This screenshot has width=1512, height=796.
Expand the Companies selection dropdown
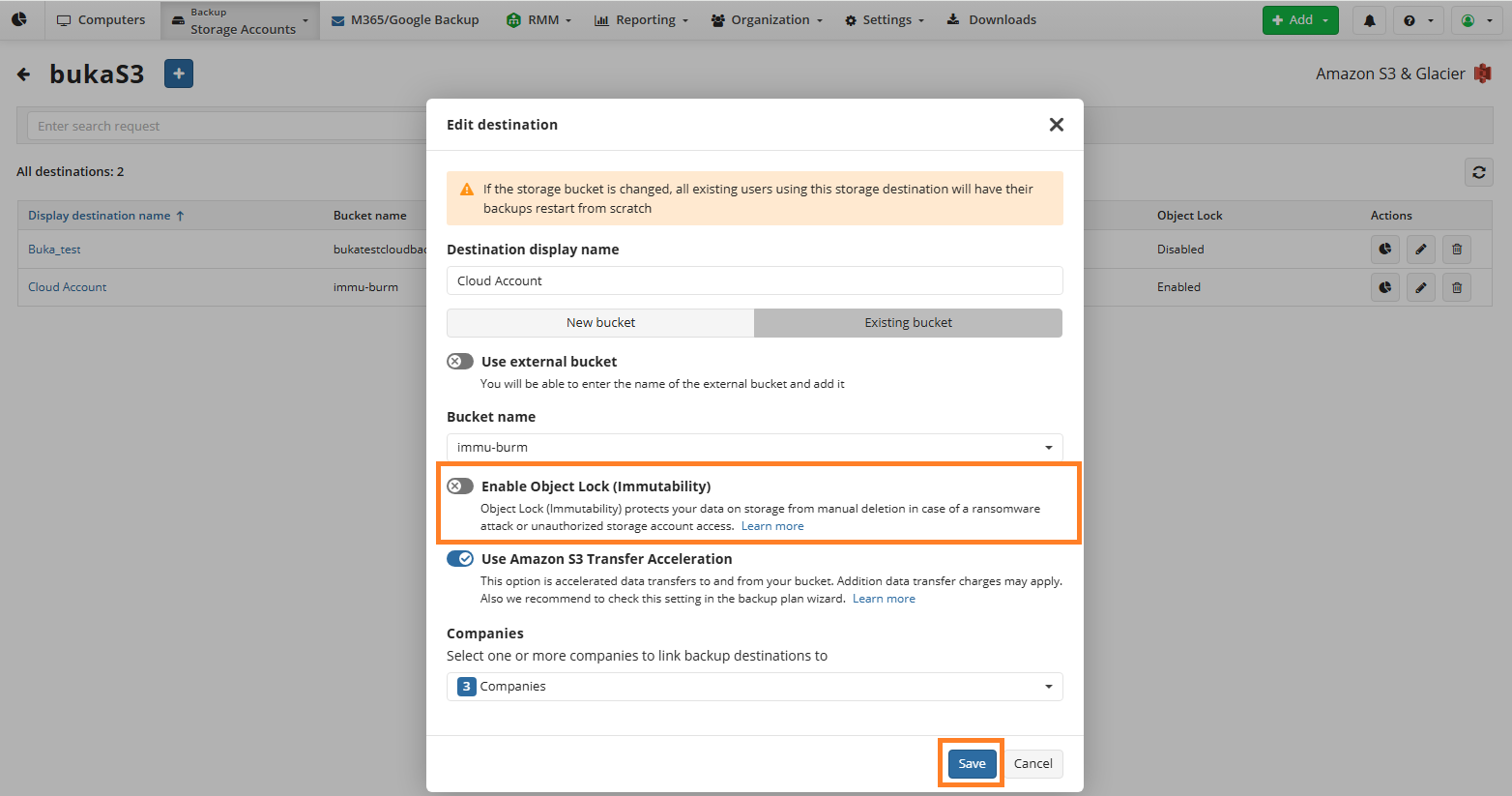(x=754, y=687)
